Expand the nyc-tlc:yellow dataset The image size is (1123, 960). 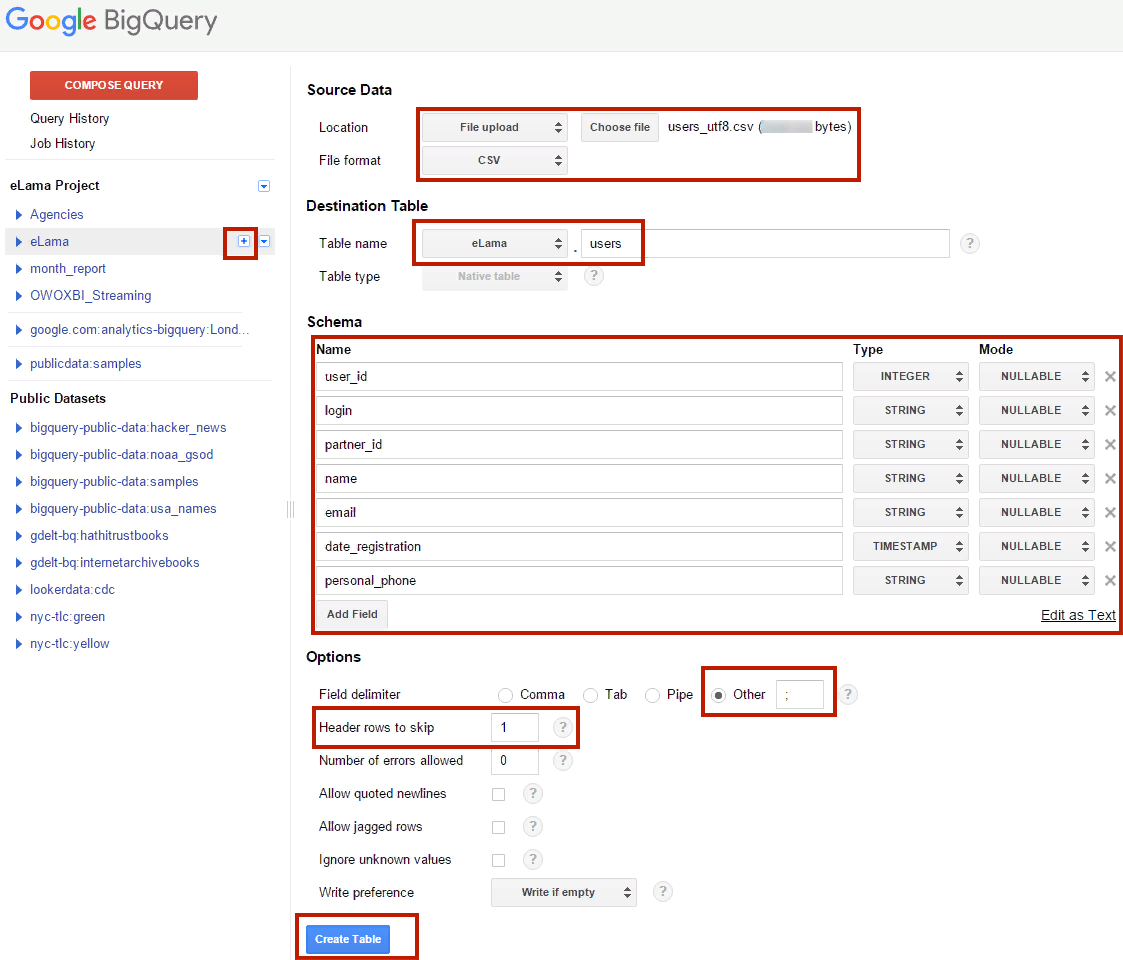[19, 644]
